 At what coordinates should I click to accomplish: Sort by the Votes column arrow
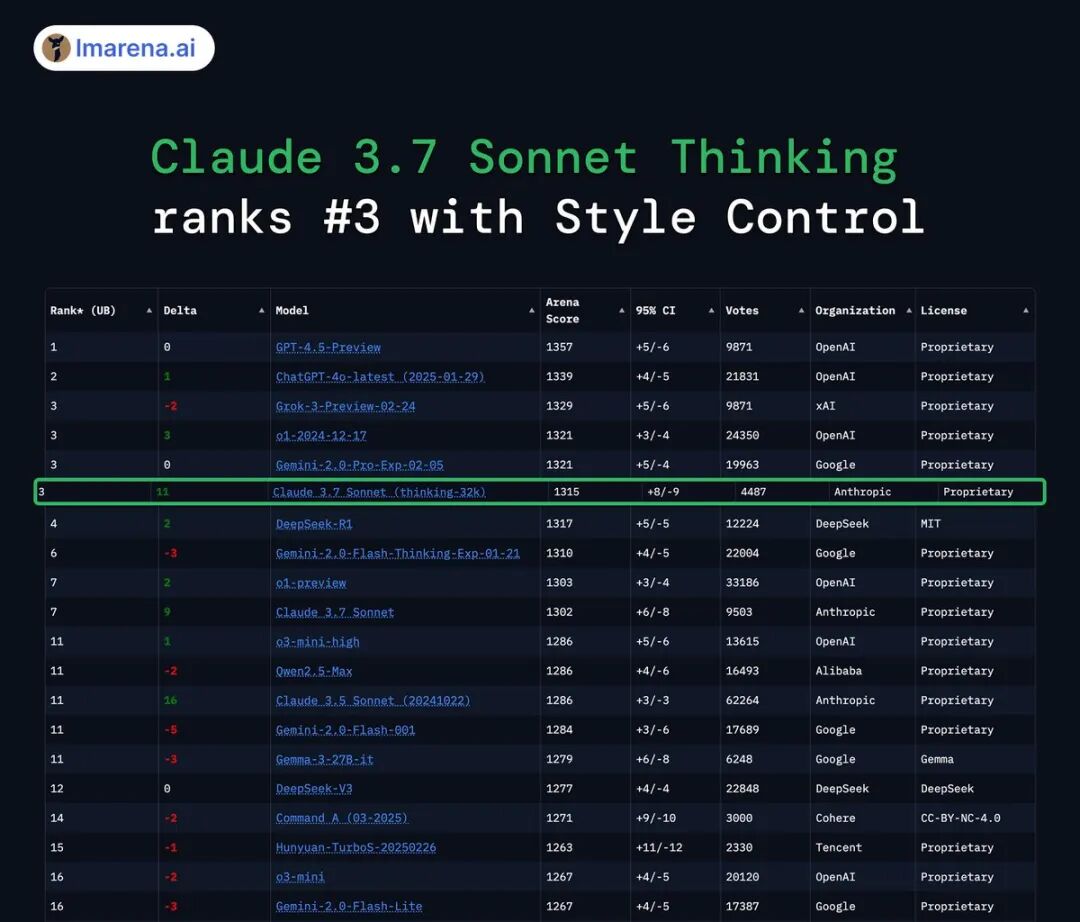tap(802, 311)
